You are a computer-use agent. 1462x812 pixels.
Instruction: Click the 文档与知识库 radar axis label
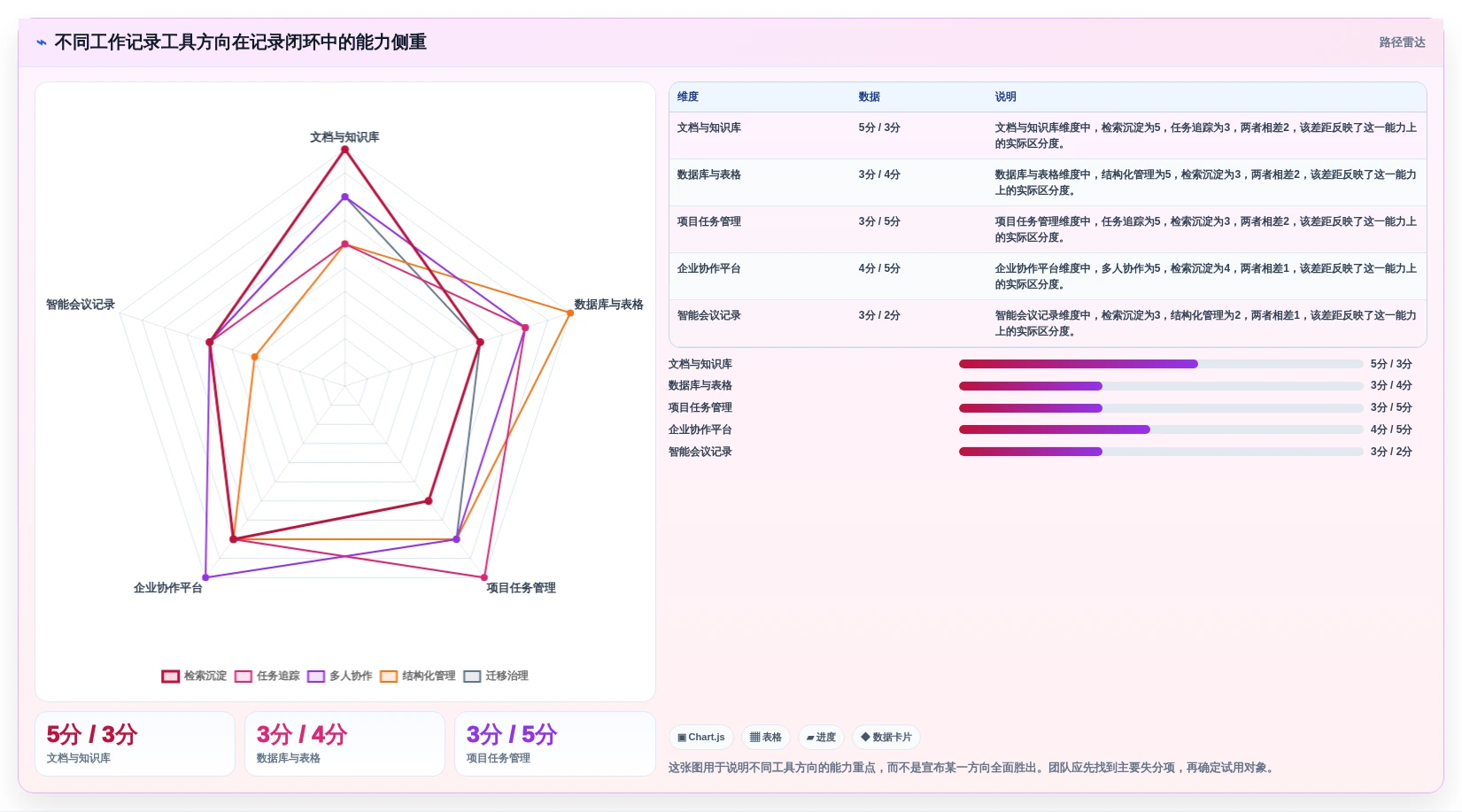click(x=344, y=137)
